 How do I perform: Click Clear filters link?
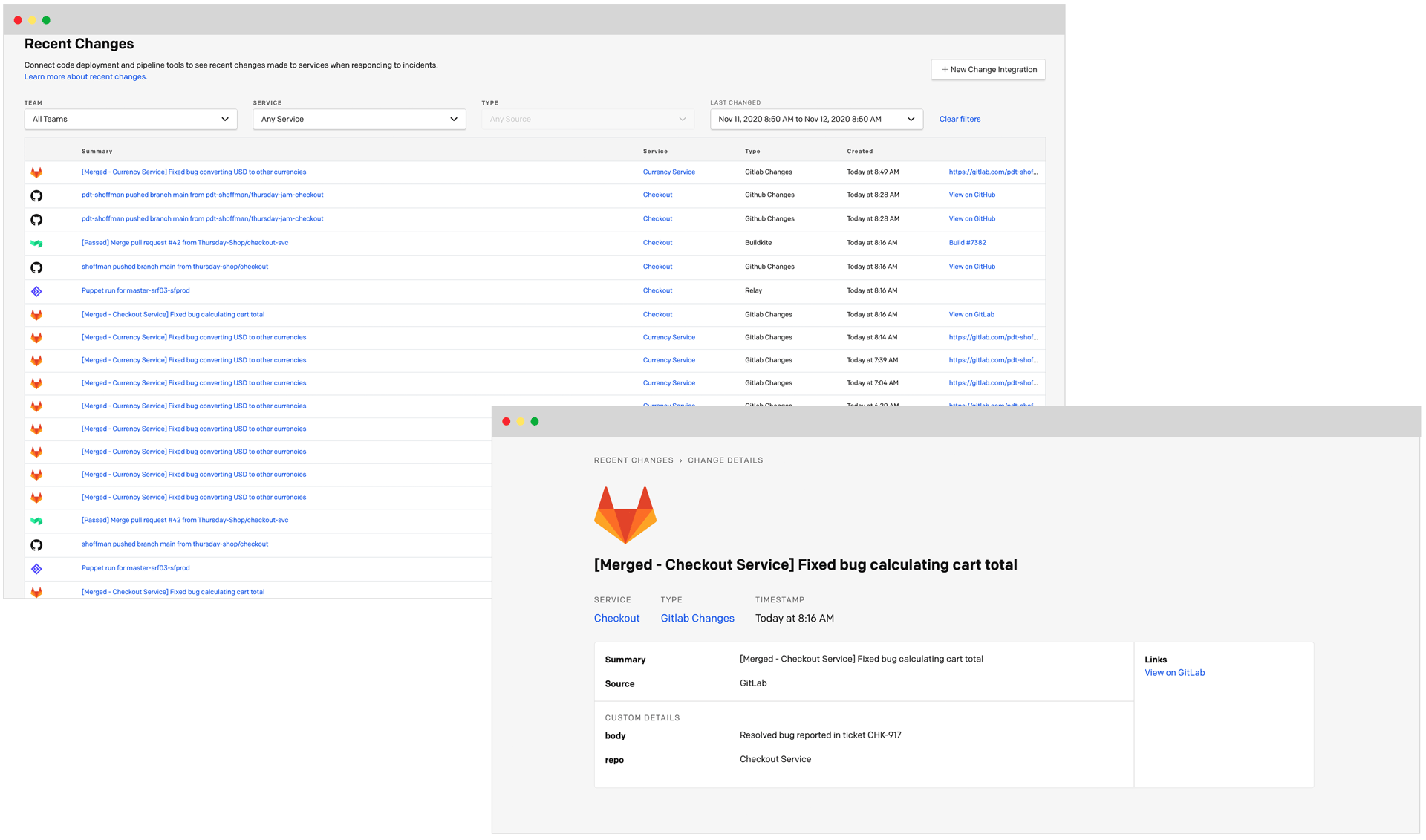960,120
